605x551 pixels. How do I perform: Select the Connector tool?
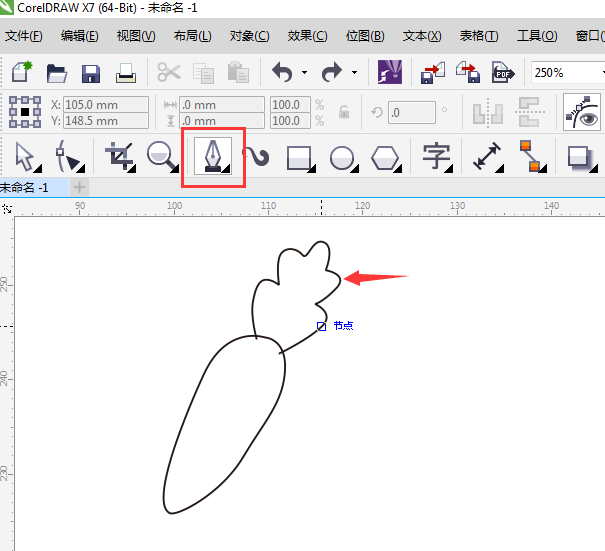(x=533, y=157)
